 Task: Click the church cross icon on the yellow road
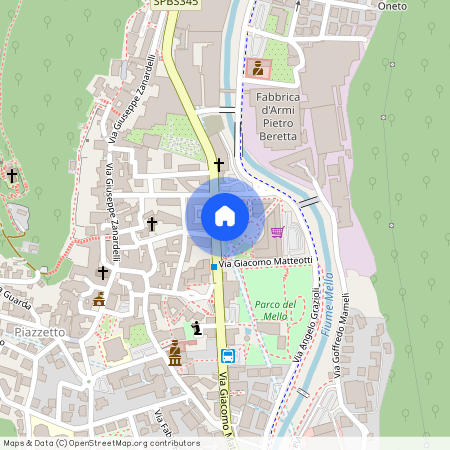[219, 165]
